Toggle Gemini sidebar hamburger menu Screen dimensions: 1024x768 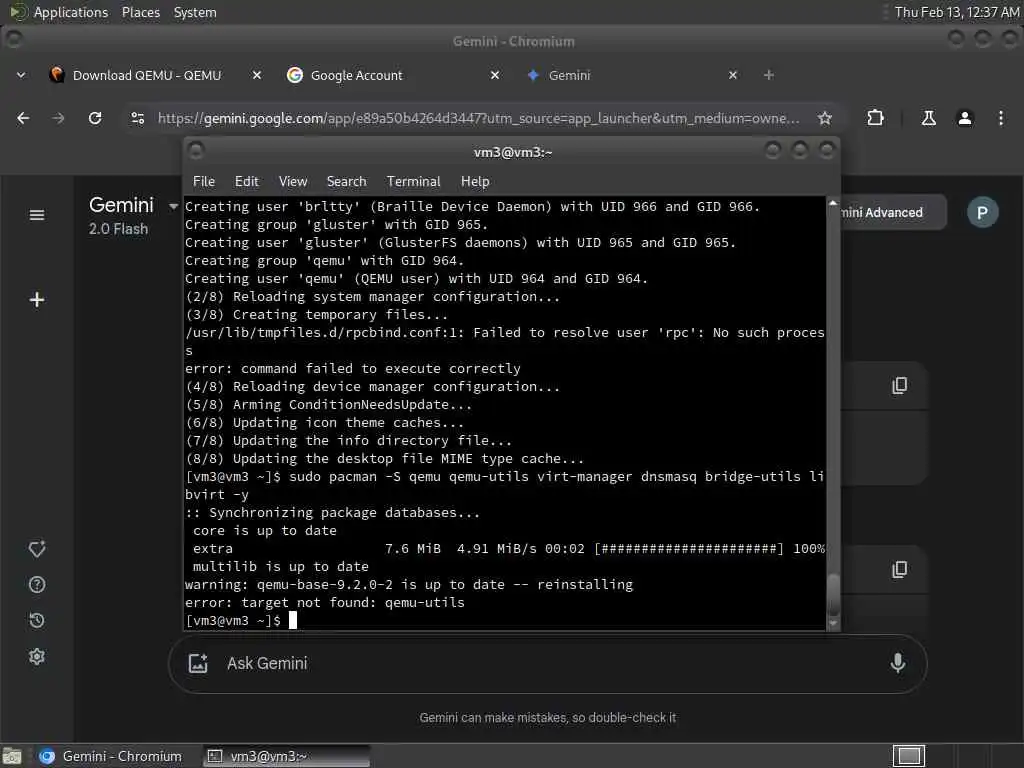(x=37, y=215)
